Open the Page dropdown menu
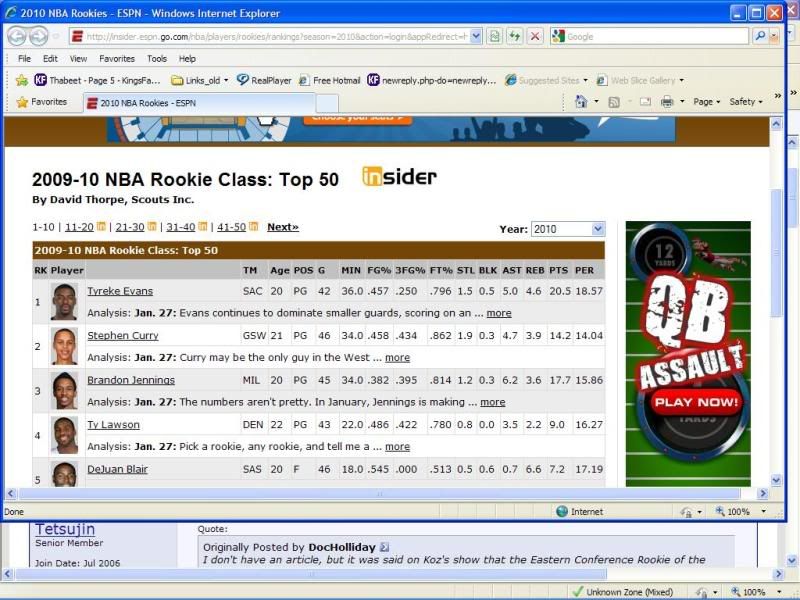800x600 pixels. click(707, 102)
